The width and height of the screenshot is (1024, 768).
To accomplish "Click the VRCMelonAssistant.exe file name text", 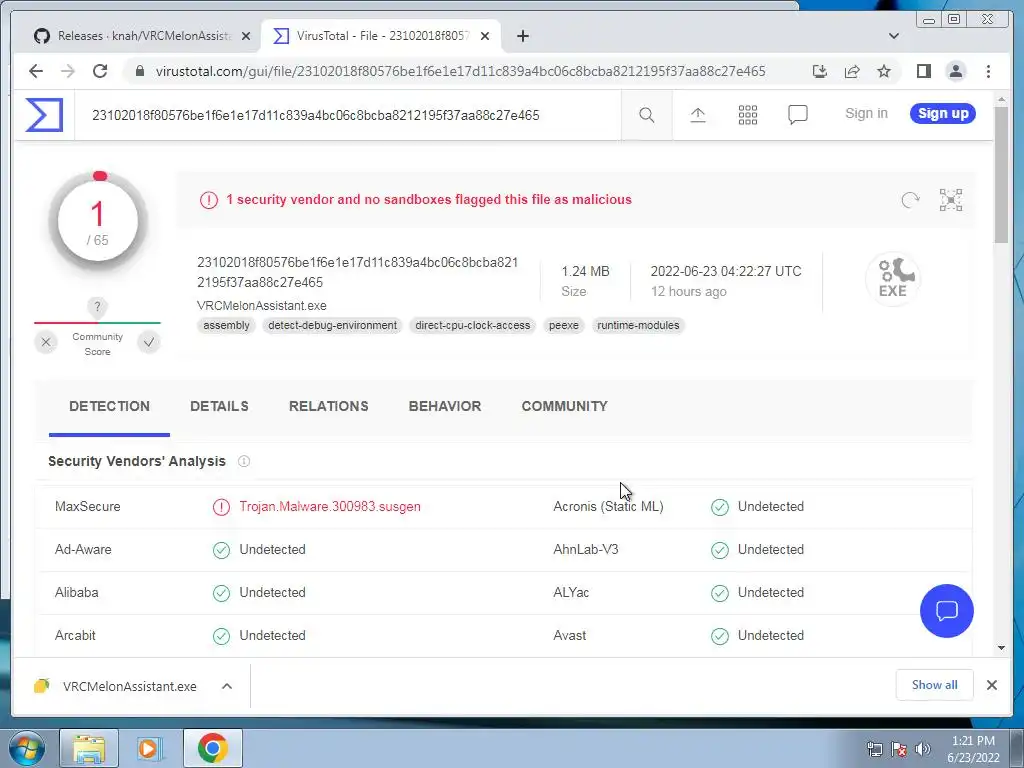I will [262, 306].
